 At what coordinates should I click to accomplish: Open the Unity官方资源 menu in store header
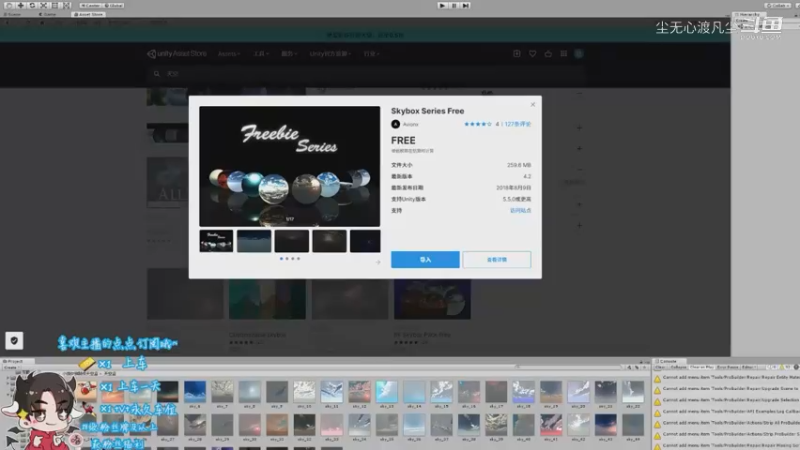point(330,54)
